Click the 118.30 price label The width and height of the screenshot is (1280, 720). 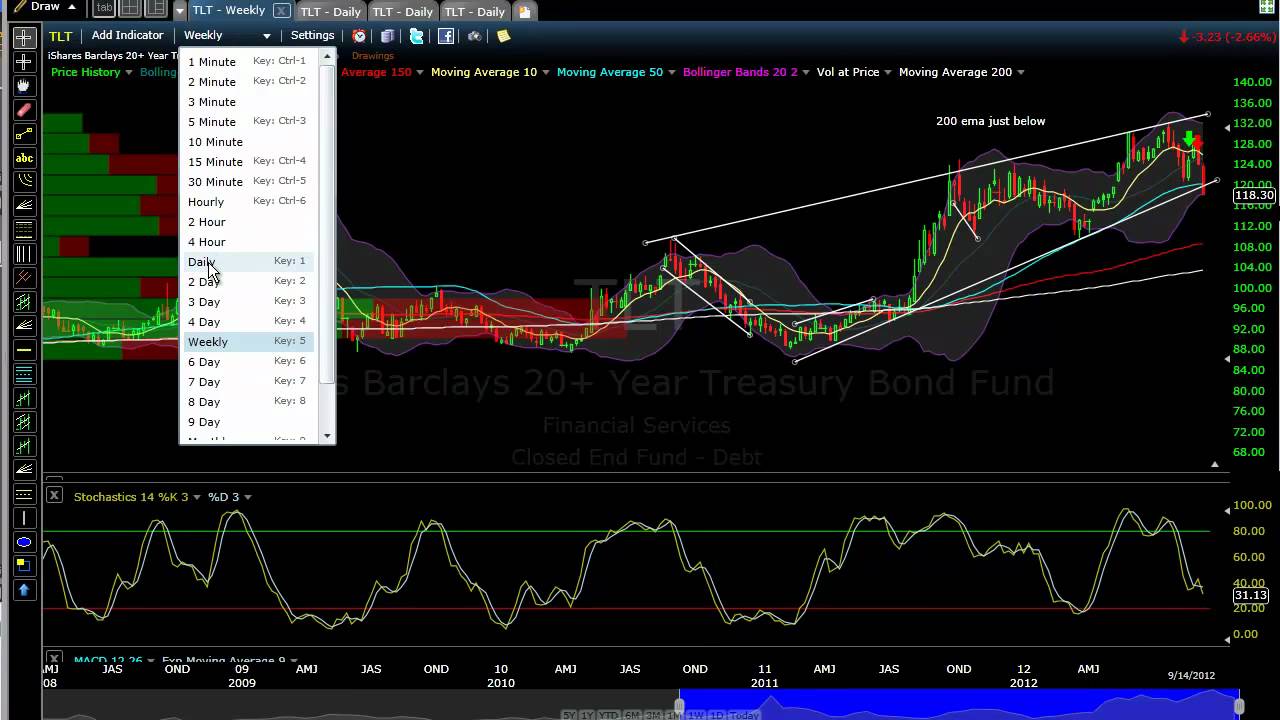pos(1253,196)
